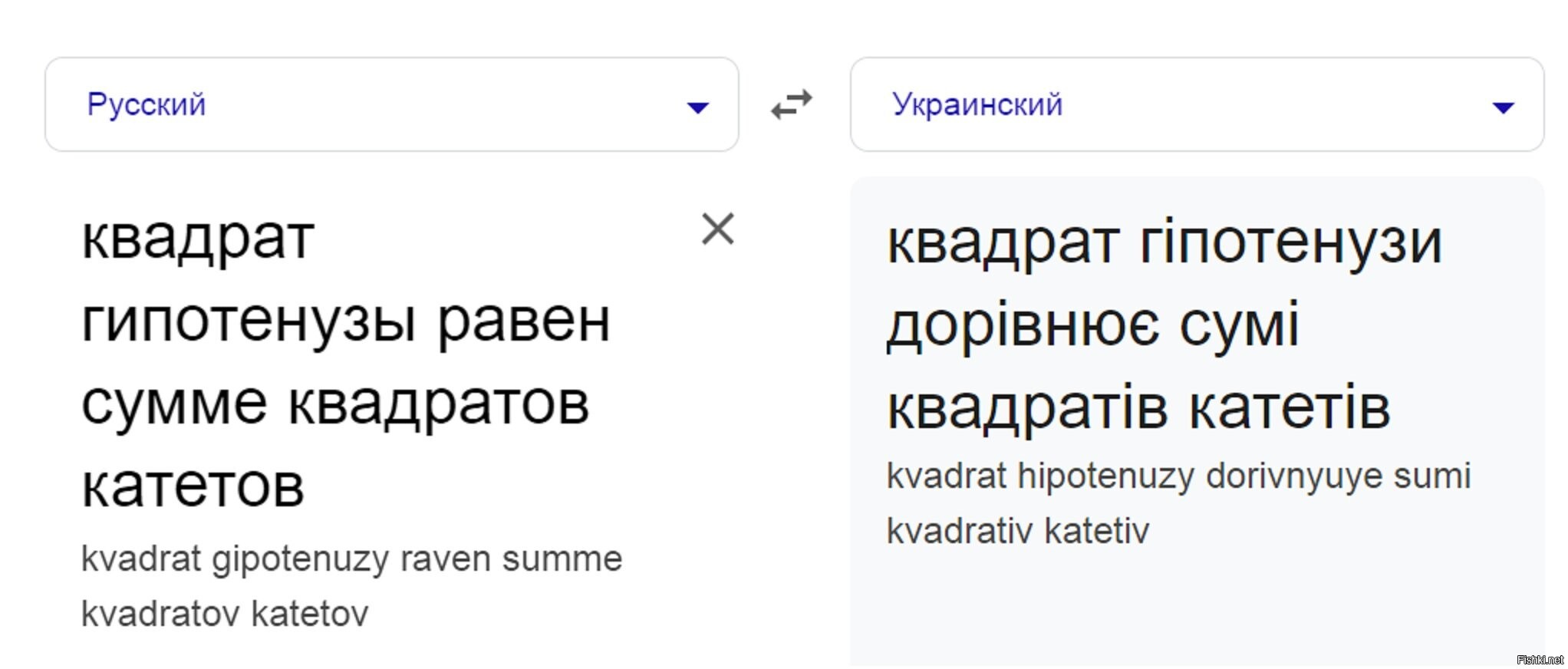
Task: Click translated word дорівнює
Action: click(x=1023, y=325)
